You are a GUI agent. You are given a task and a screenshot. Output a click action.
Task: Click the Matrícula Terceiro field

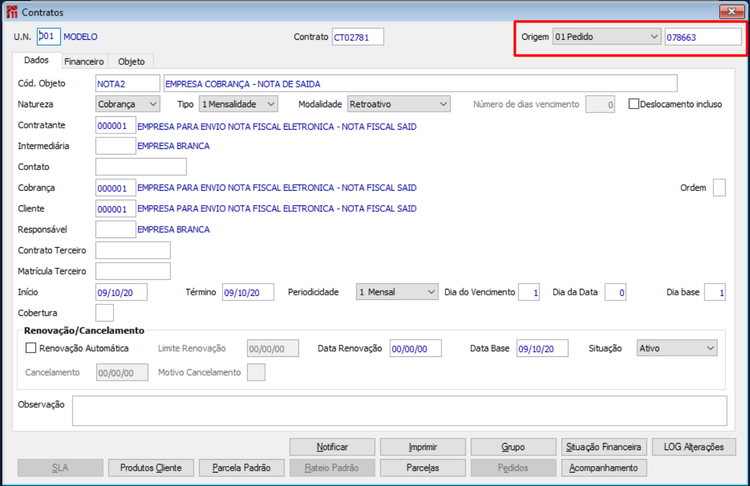click(133, 271)
